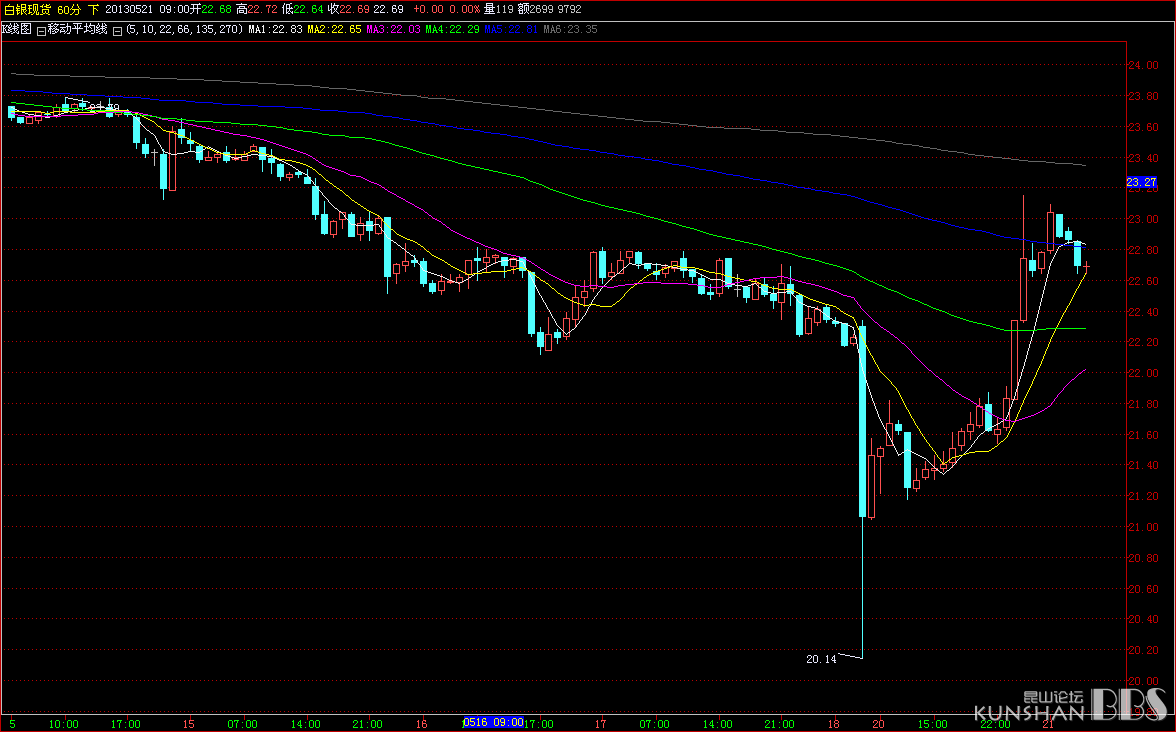Collapse the 移动平均线 indicator box

tap(41, 30)
